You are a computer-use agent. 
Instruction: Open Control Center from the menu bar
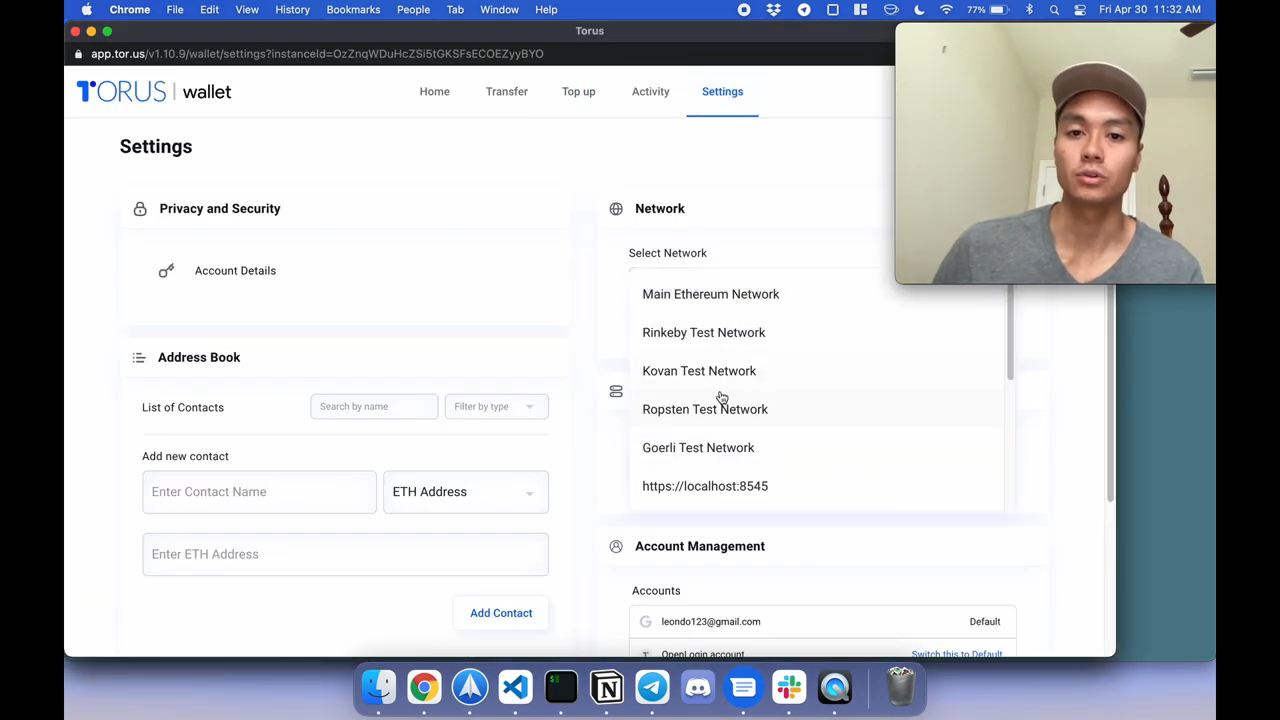1080,10
